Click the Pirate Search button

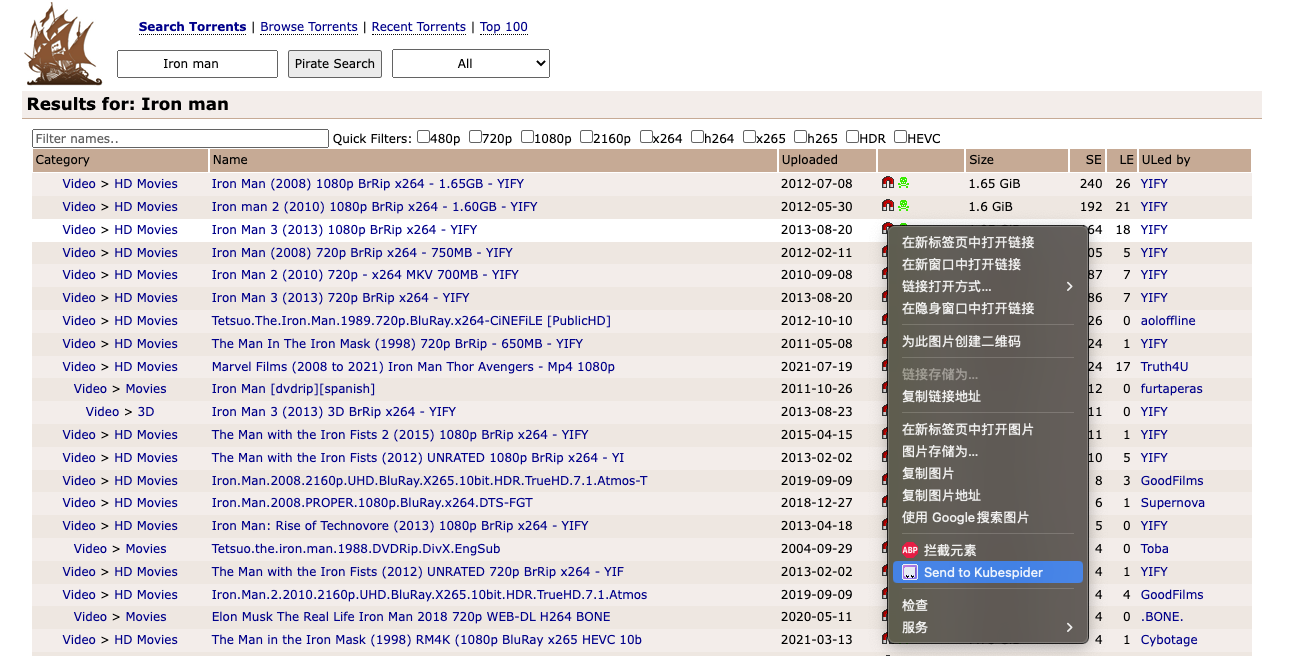tap(334, 63)
